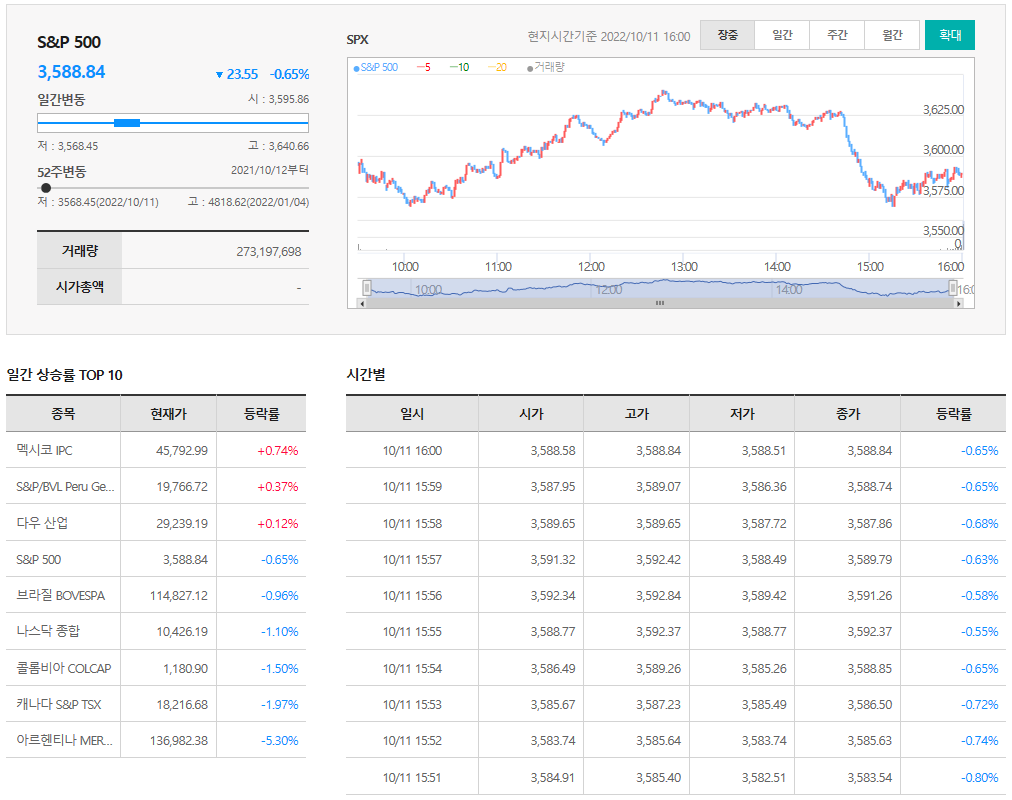Open 멕시코 IPC index link

45,450
